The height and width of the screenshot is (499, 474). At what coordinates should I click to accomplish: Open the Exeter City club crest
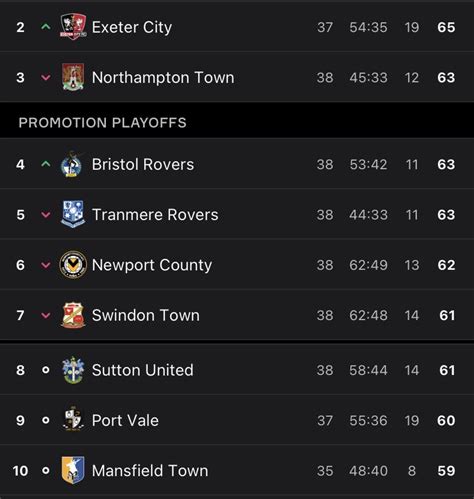click(73, 26)
